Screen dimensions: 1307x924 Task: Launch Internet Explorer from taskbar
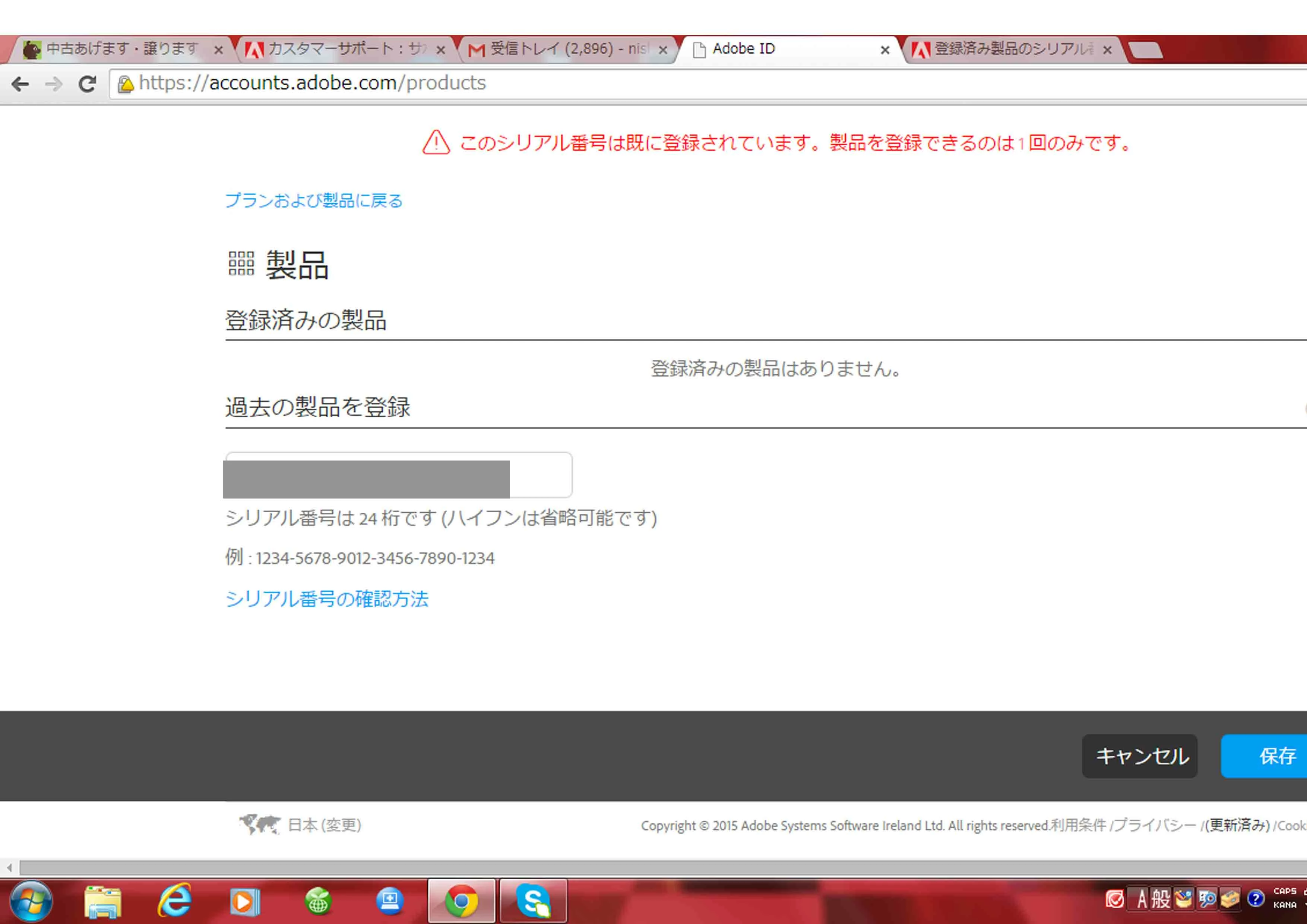click(174, 901)
